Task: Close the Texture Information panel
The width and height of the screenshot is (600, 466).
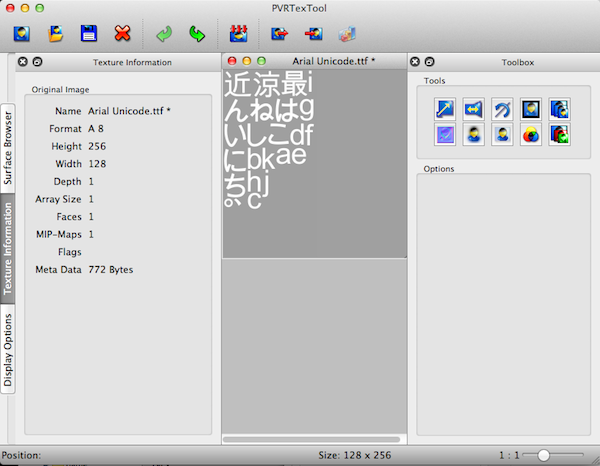Action: click(23, 62)
